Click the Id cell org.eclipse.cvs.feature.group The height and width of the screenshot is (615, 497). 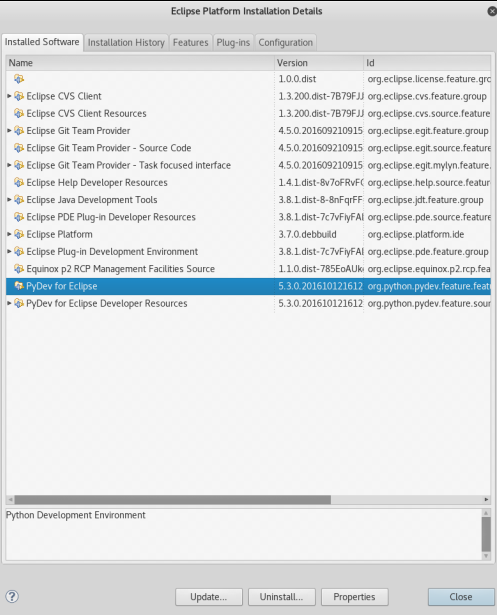[427, 96]
